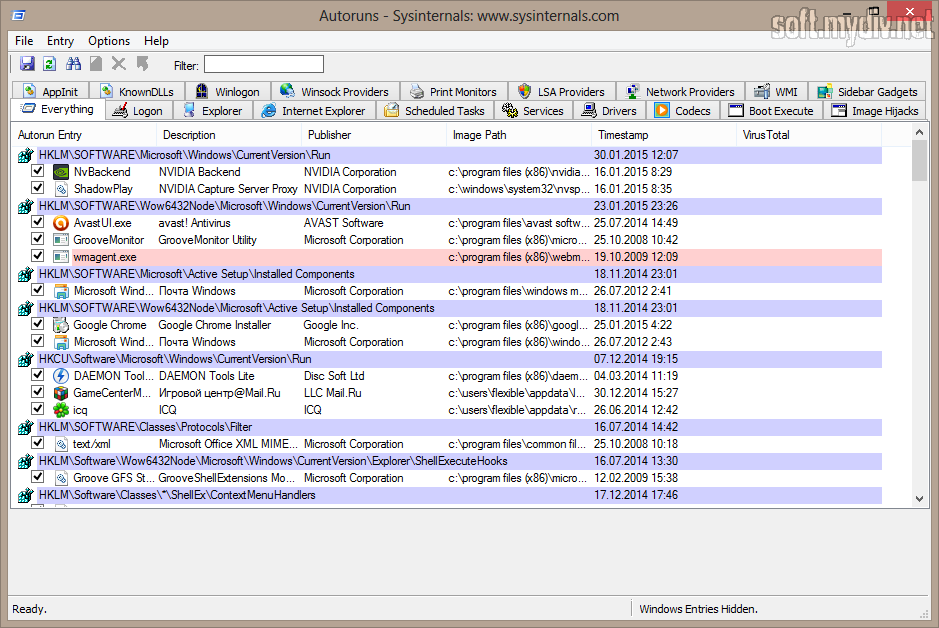Open the Help menu
Viewport: 939px width, 628px height.
(156, 41)
